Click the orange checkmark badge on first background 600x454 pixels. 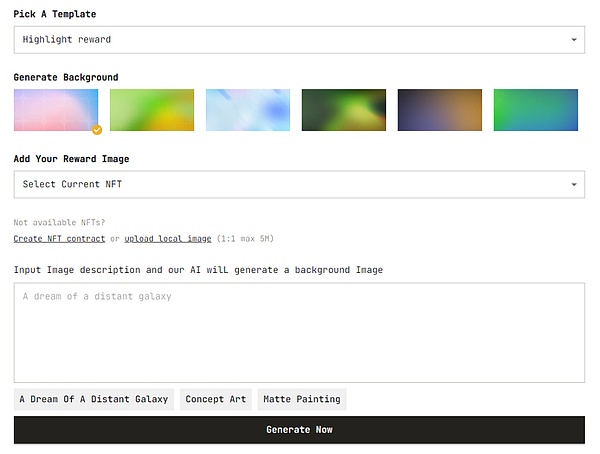[x=97, y=130]
